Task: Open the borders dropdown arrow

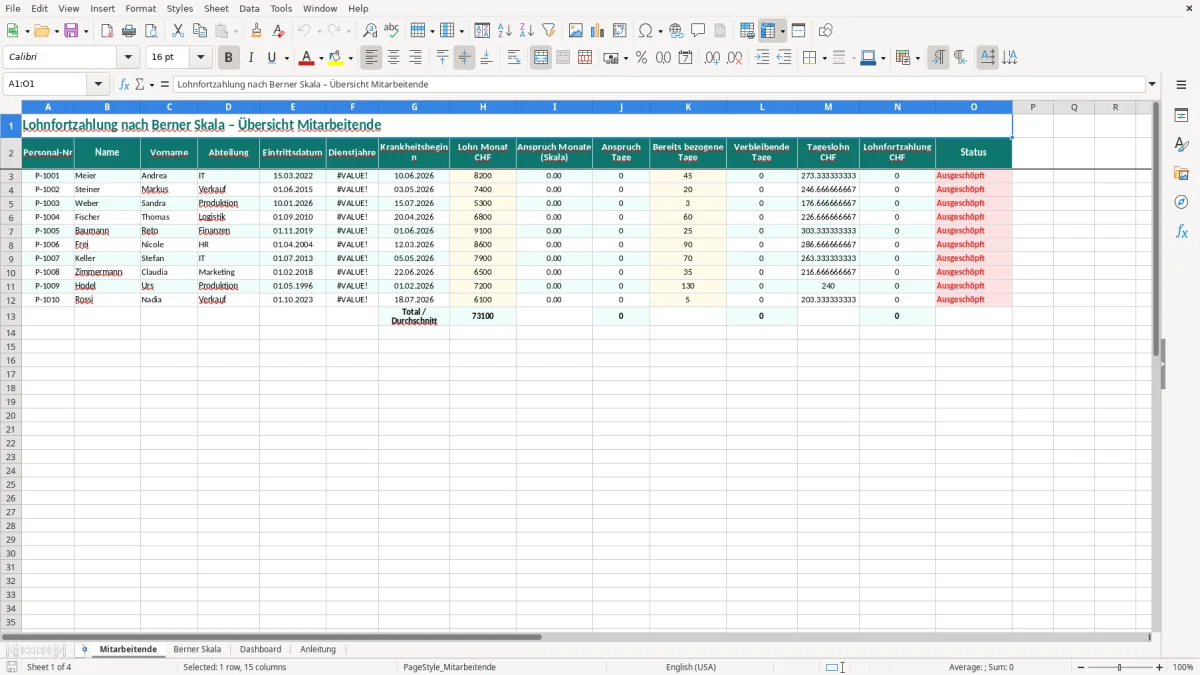Action: pos(824,59)
